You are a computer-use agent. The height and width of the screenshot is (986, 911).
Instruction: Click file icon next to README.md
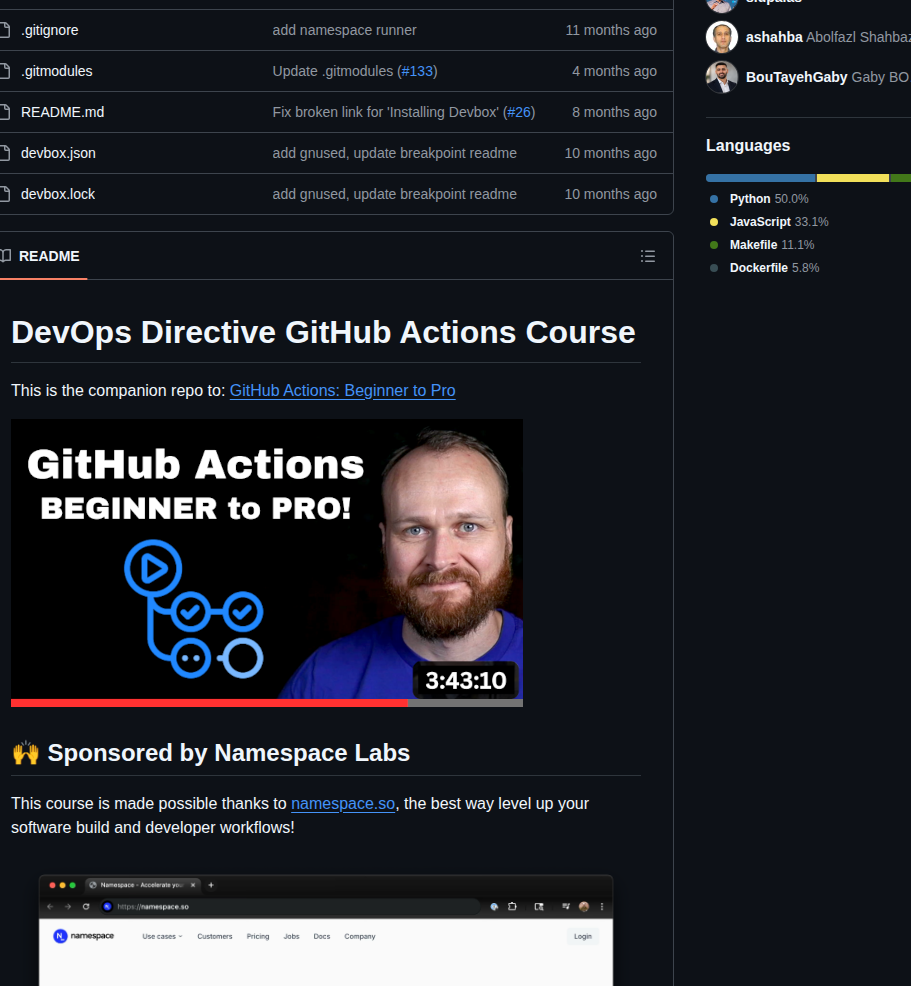pos(5,112)
